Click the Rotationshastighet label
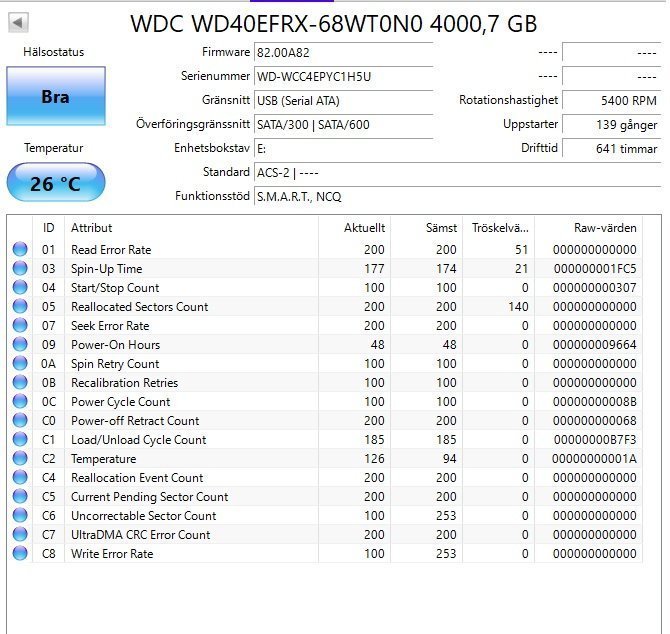670x634 pixels. (508, 100)
